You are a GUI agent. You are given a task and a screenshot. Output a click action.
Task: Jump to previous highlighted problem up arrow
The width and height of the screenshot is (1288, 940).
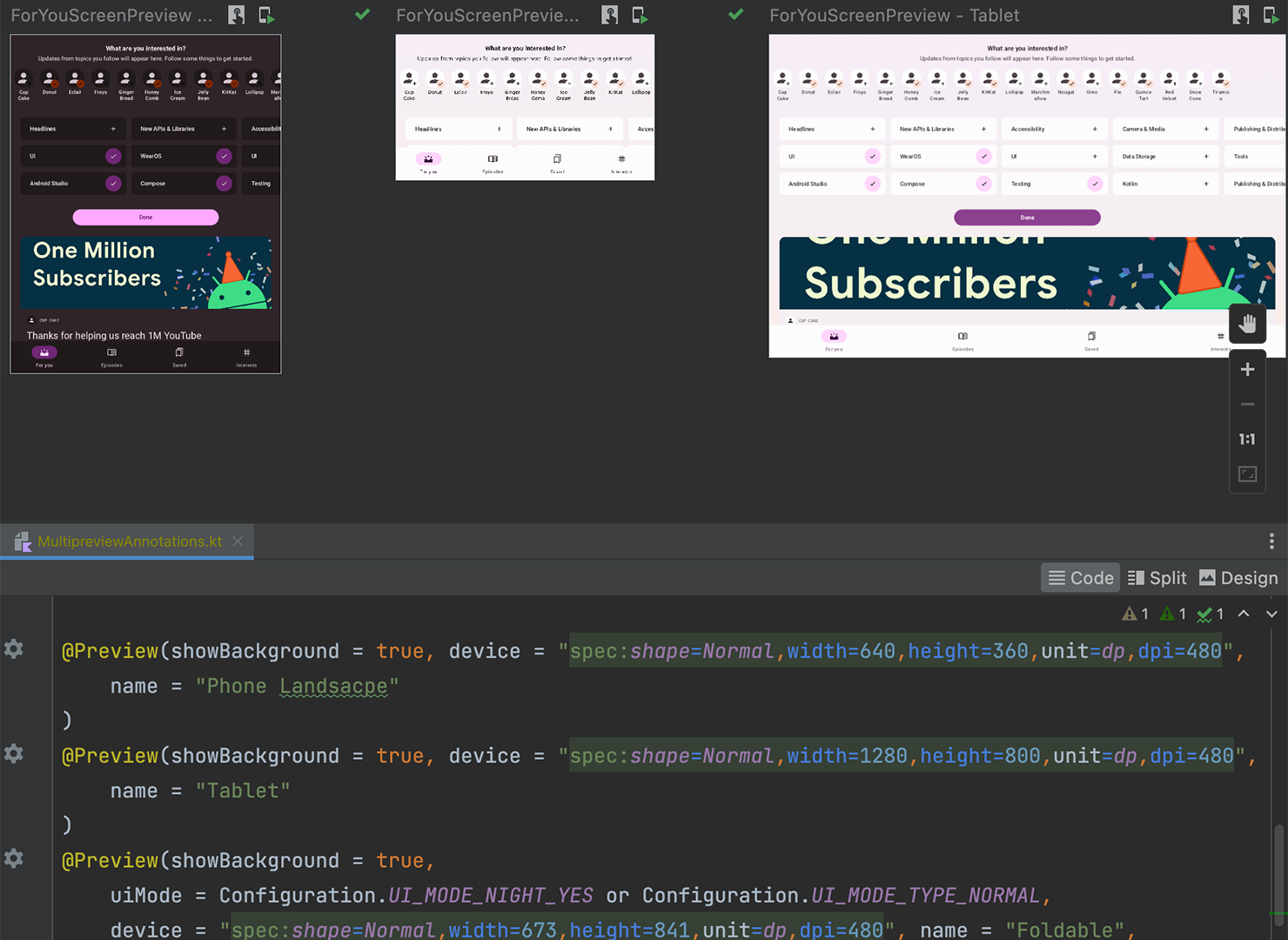point(1244,614)
